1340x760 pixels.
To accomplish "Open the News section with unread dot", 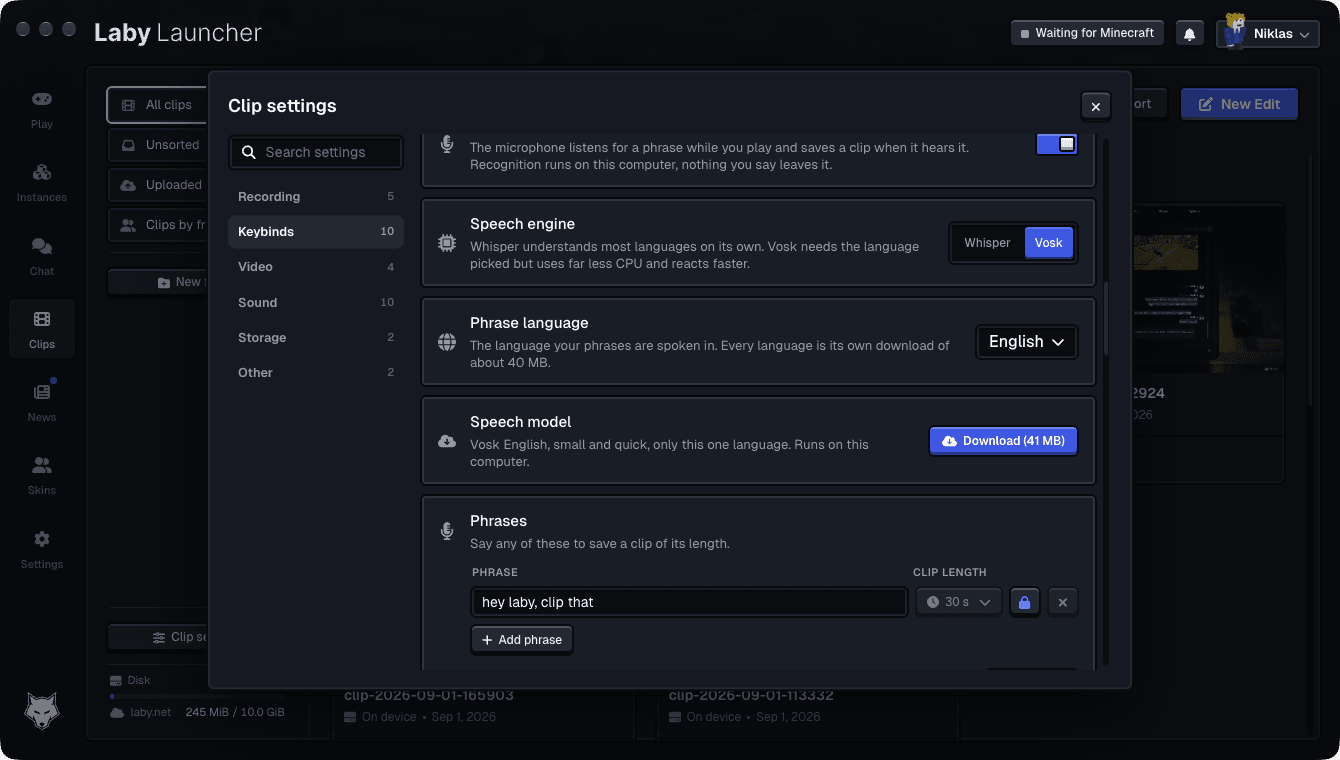I will [x=42, y=403].
